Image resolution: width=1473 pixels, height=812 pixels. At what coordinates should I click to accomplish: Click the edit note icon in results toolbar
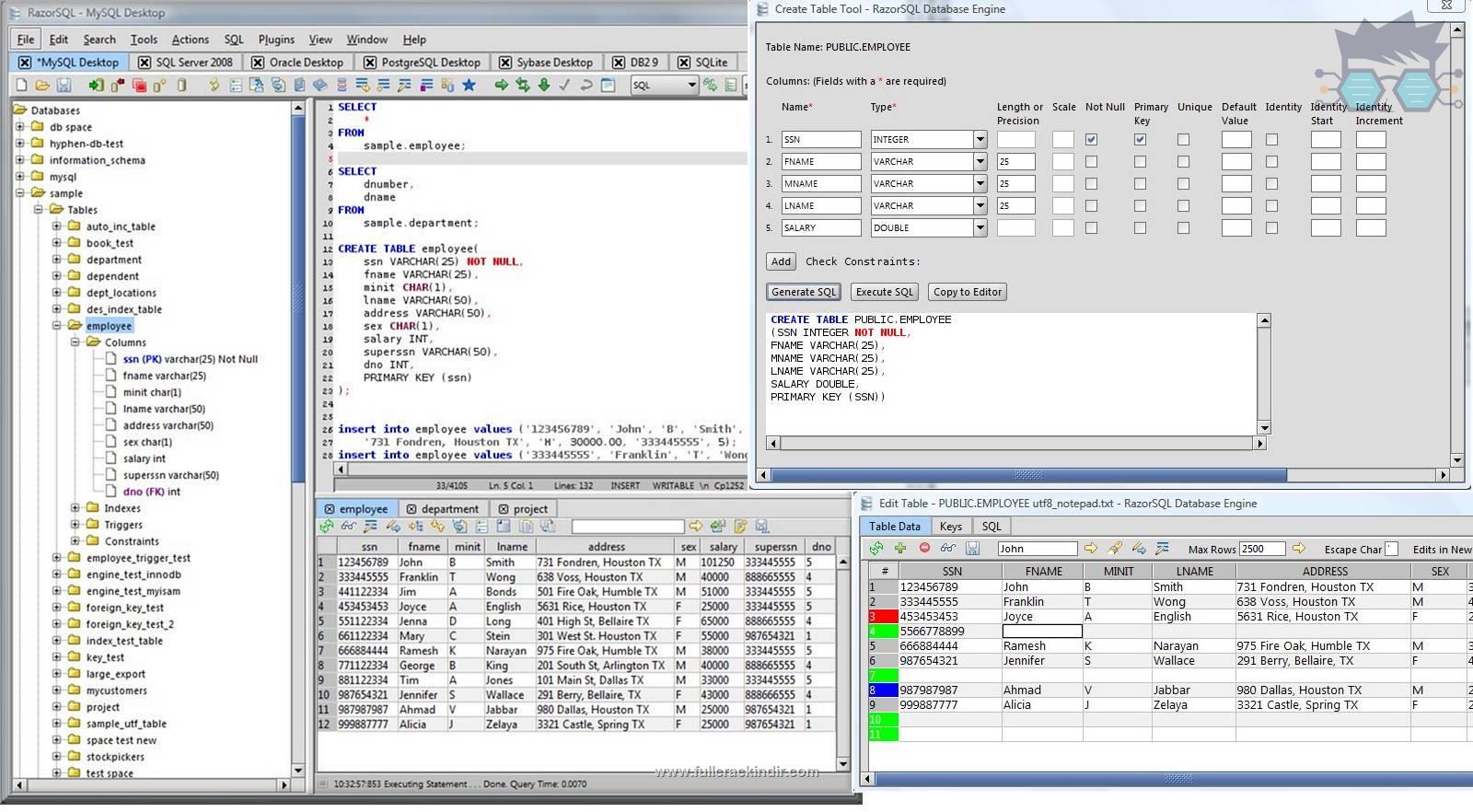click(740, 527)
